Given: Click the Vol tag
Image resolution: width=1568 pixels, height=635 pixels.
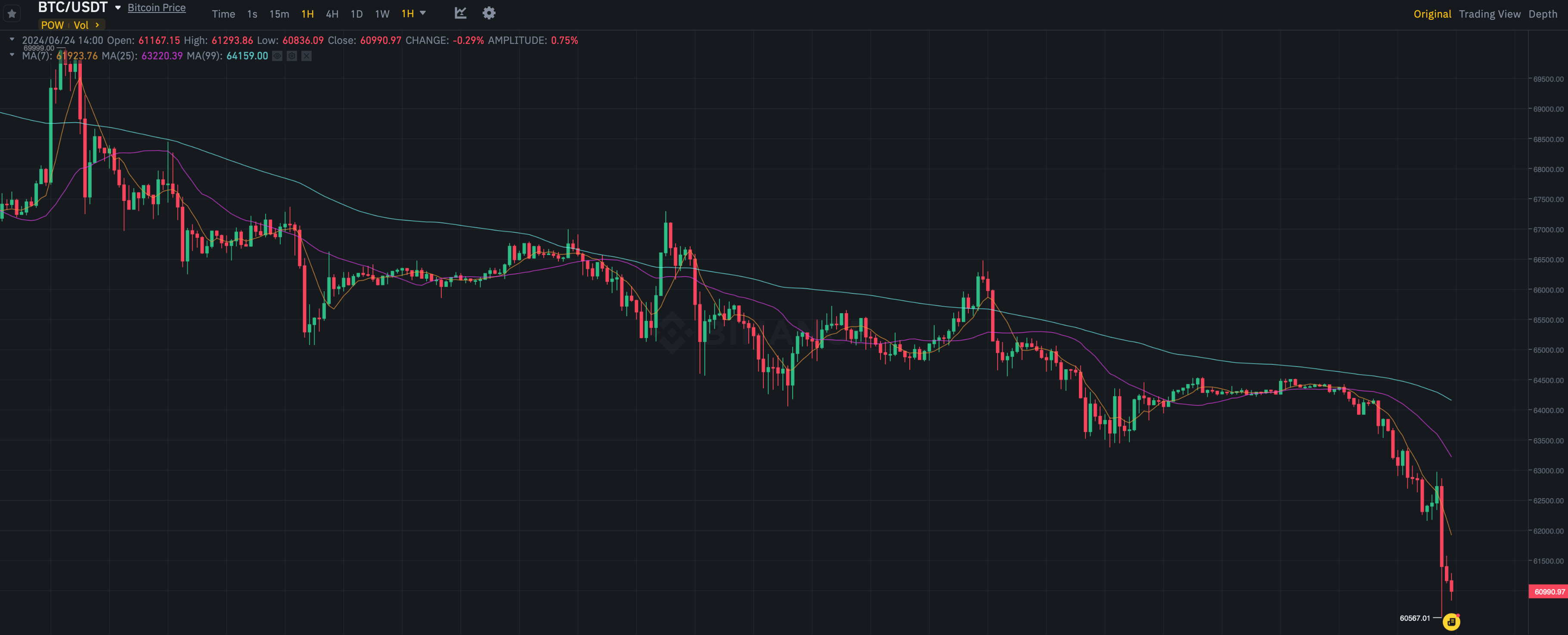Looking at the screenshot, I should (81, 25).
